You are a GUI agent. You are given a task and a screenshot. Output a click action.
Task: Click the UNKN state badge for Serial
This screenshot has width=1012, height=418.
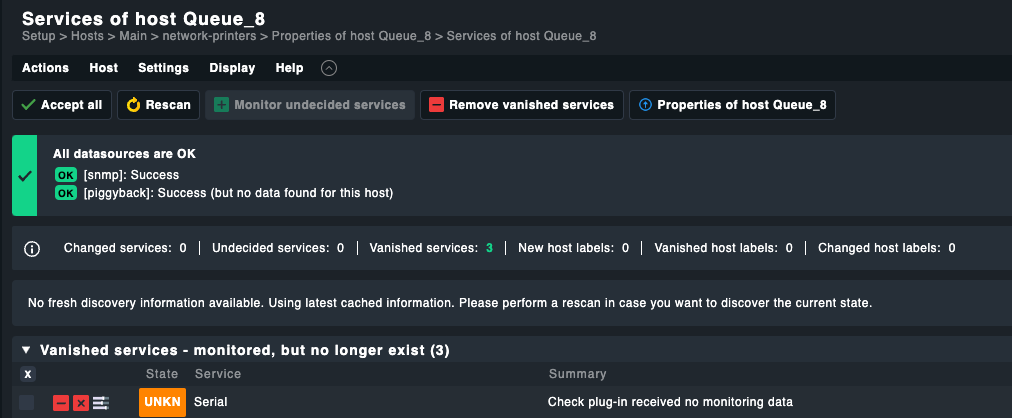click(162, 402)
